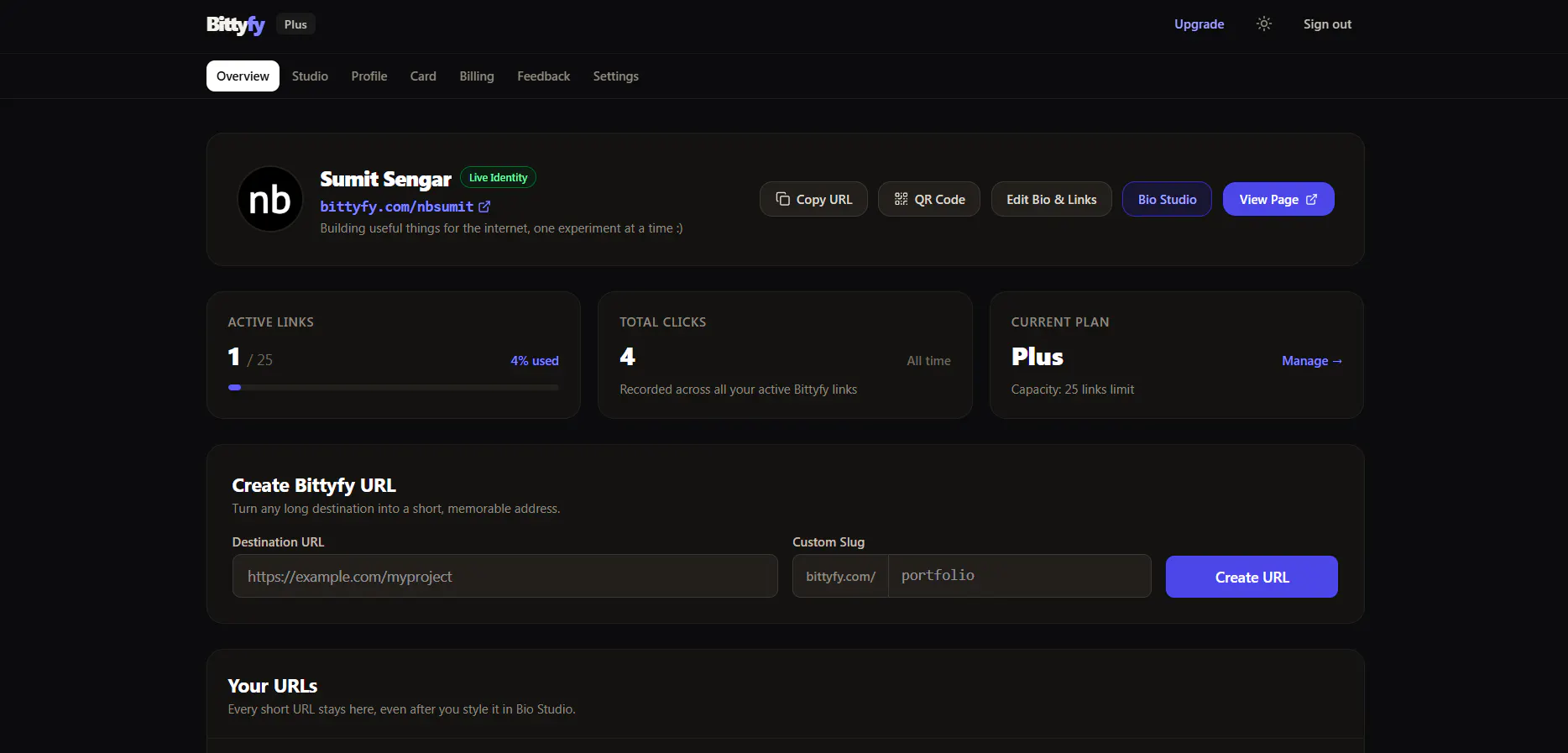1568x753 pixels.
Task: Click the Sumit Sengar name heading
Action: 385,179
